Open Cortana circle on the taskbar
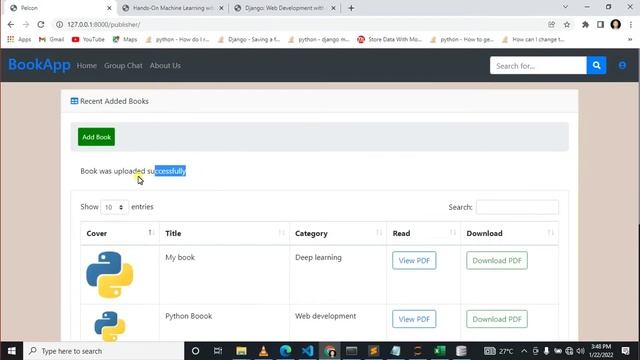Viewport: 640px width, 360px height. point(196,351)
